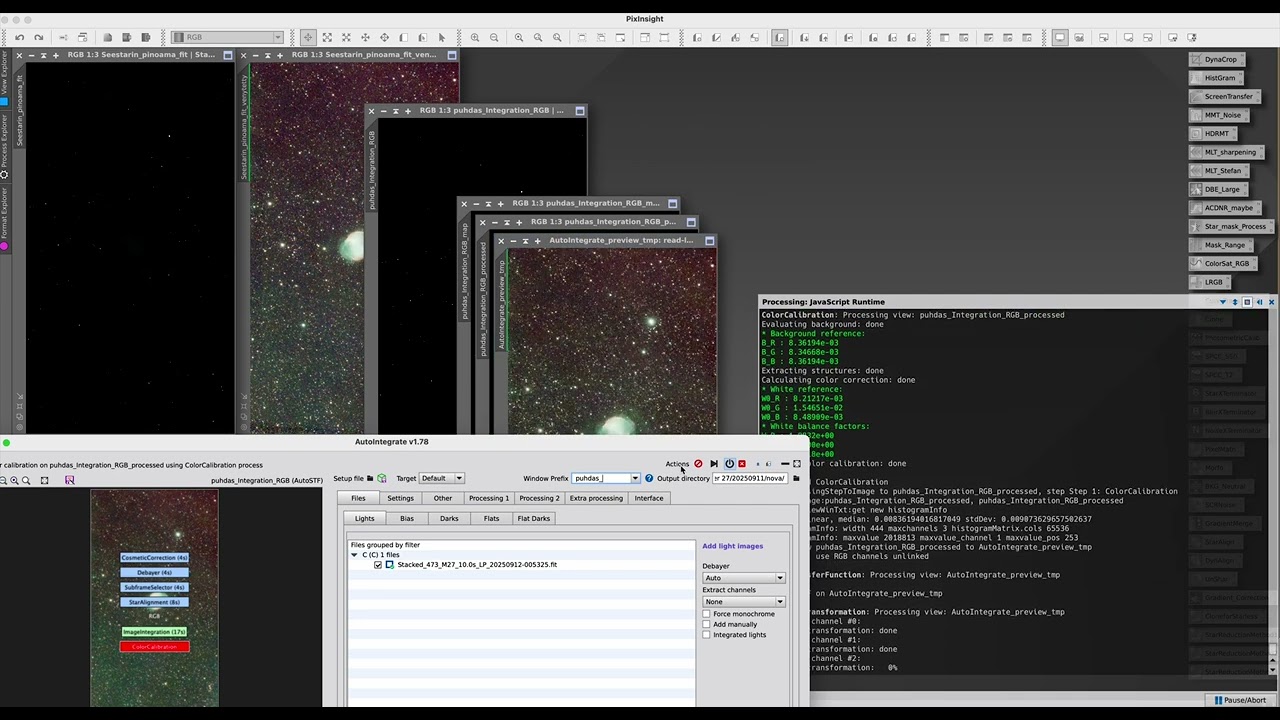The height and width of the screenshot is (720, 1280).
Task: Open the Flats files sub-tab
Action: click(x=491, y=518)
